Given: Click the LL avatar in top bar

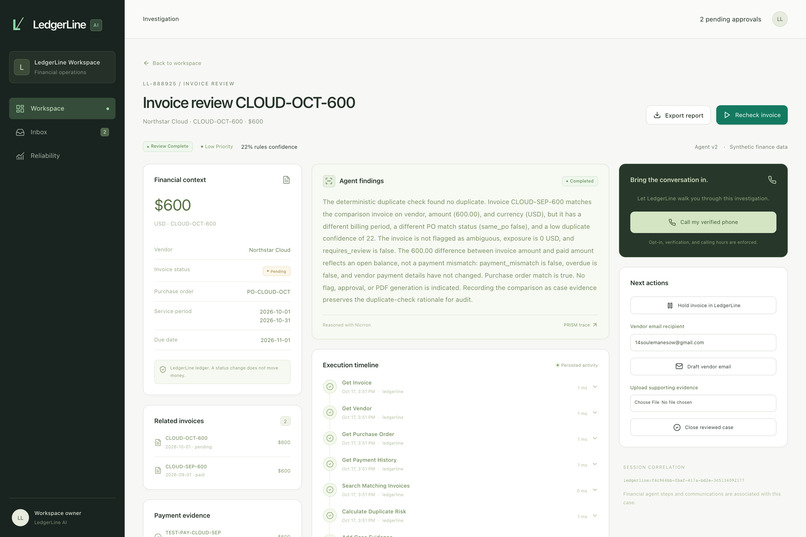Looking at the screenshot, I should coord(779,19).
